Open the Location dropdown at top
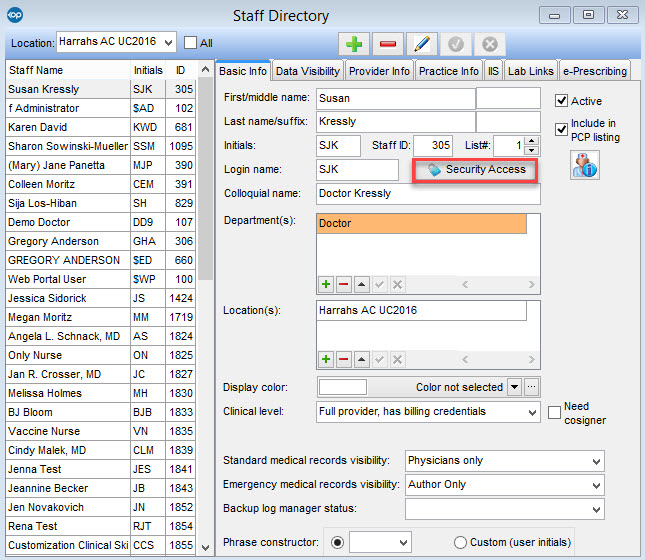This screenshot has width=645, height=560. (168, 42)
